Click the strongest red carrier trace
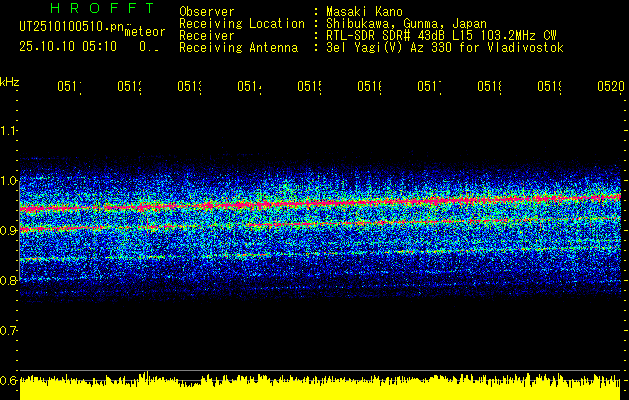629x400 pixels. pyautogui.click(x=320, y=203)
